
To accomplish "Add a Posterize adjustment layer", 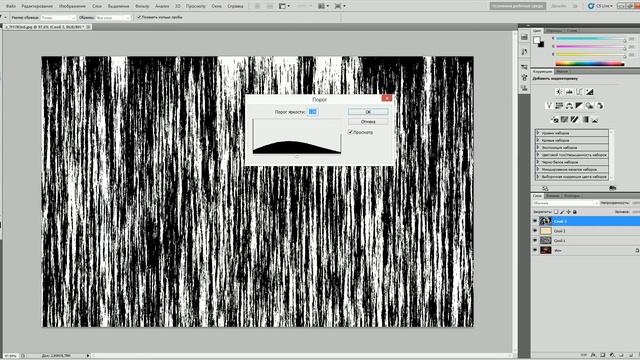I will [564, 120].
